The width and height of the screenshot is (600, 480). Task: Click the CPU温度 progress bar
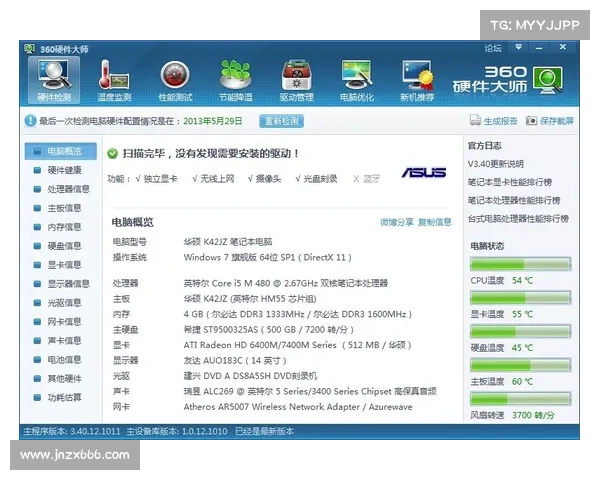520,264
